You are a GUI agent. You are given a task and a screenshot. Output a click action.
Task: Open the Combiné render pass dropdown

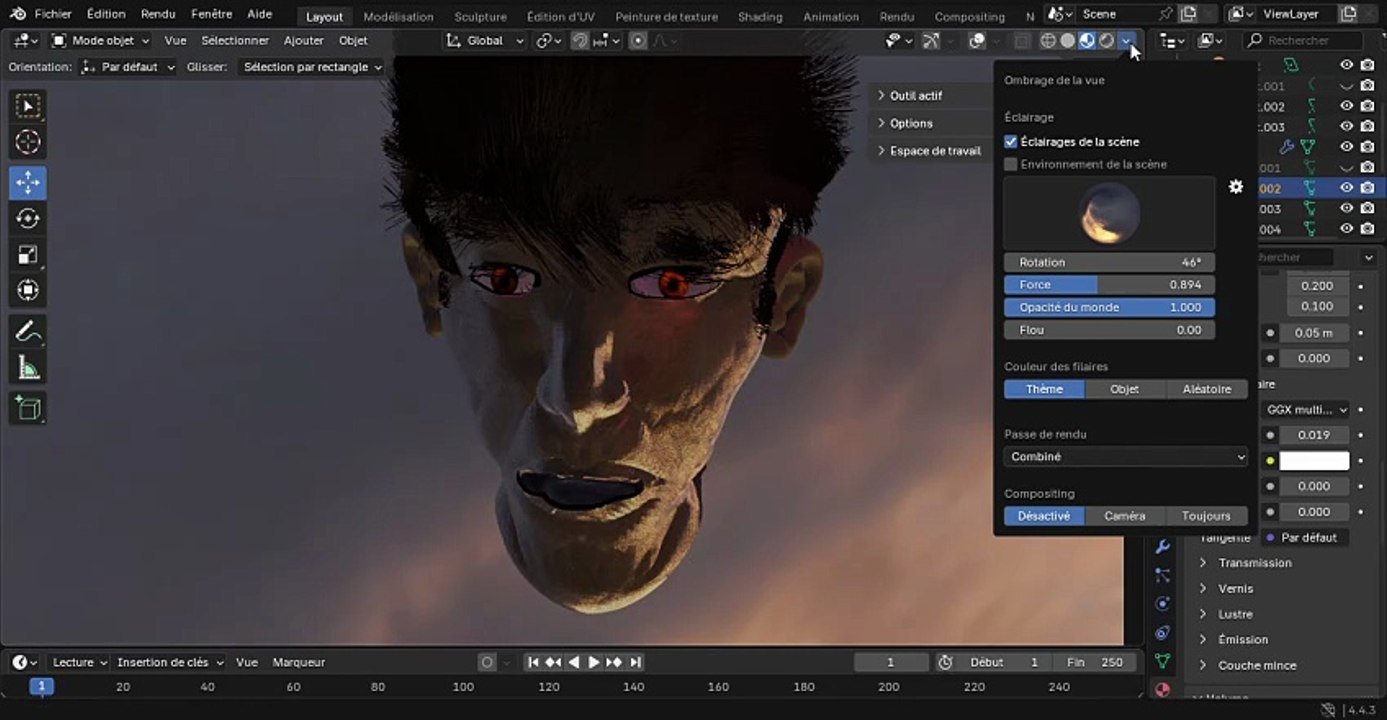click(x=1126, y=457)
